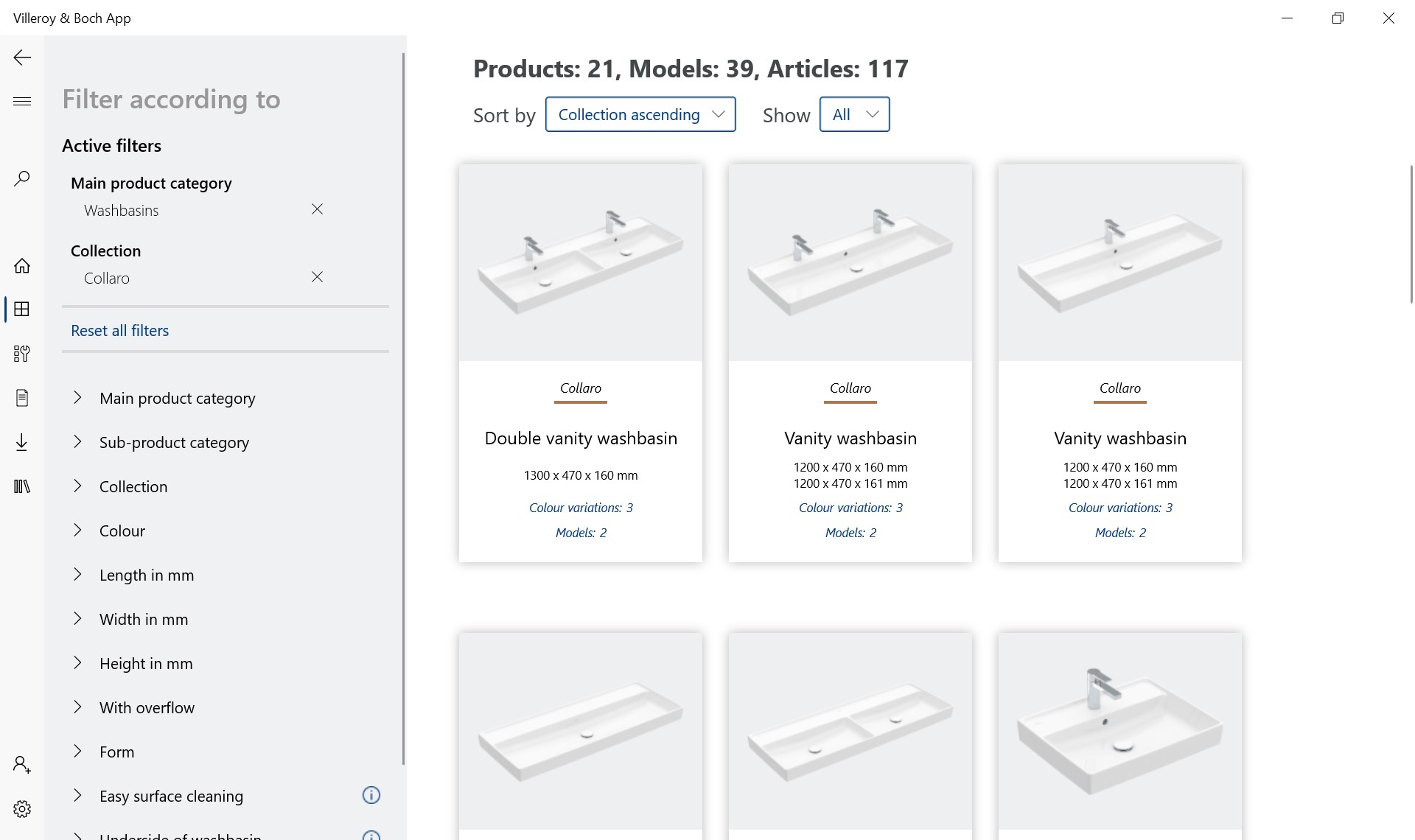Viewport: 1415px width, 840px height.
Task: Click the filter panel vertical scrollbar
Action: click(403, 405)
